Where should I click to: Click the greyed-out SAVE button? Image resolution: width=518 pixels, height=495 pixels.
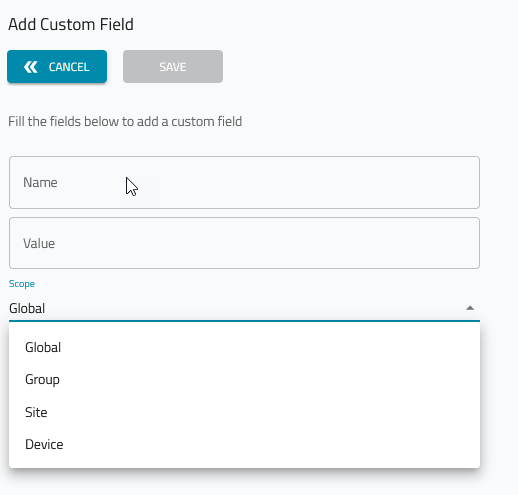point(173,67)
